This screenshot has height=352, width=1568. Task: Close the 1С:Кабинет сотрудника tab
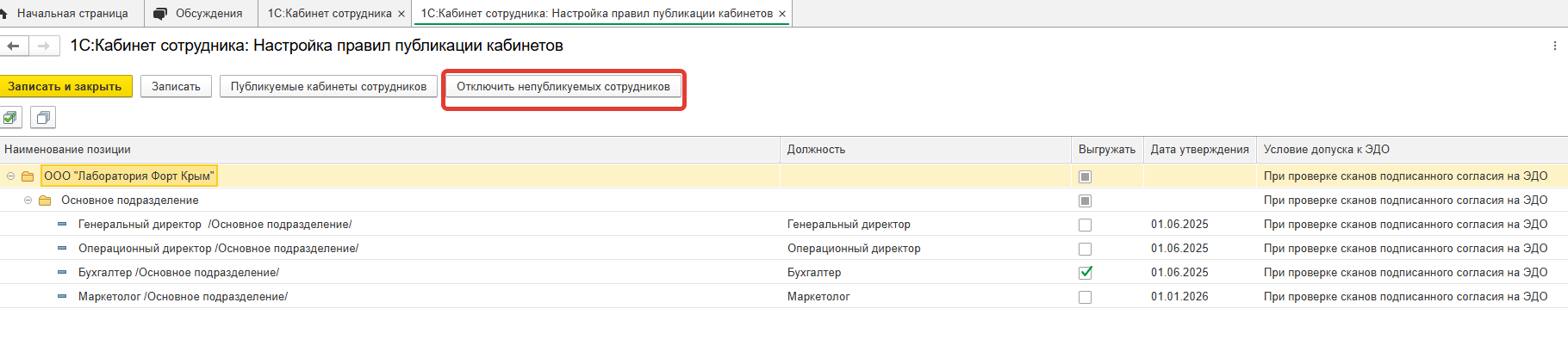[401, 14]
